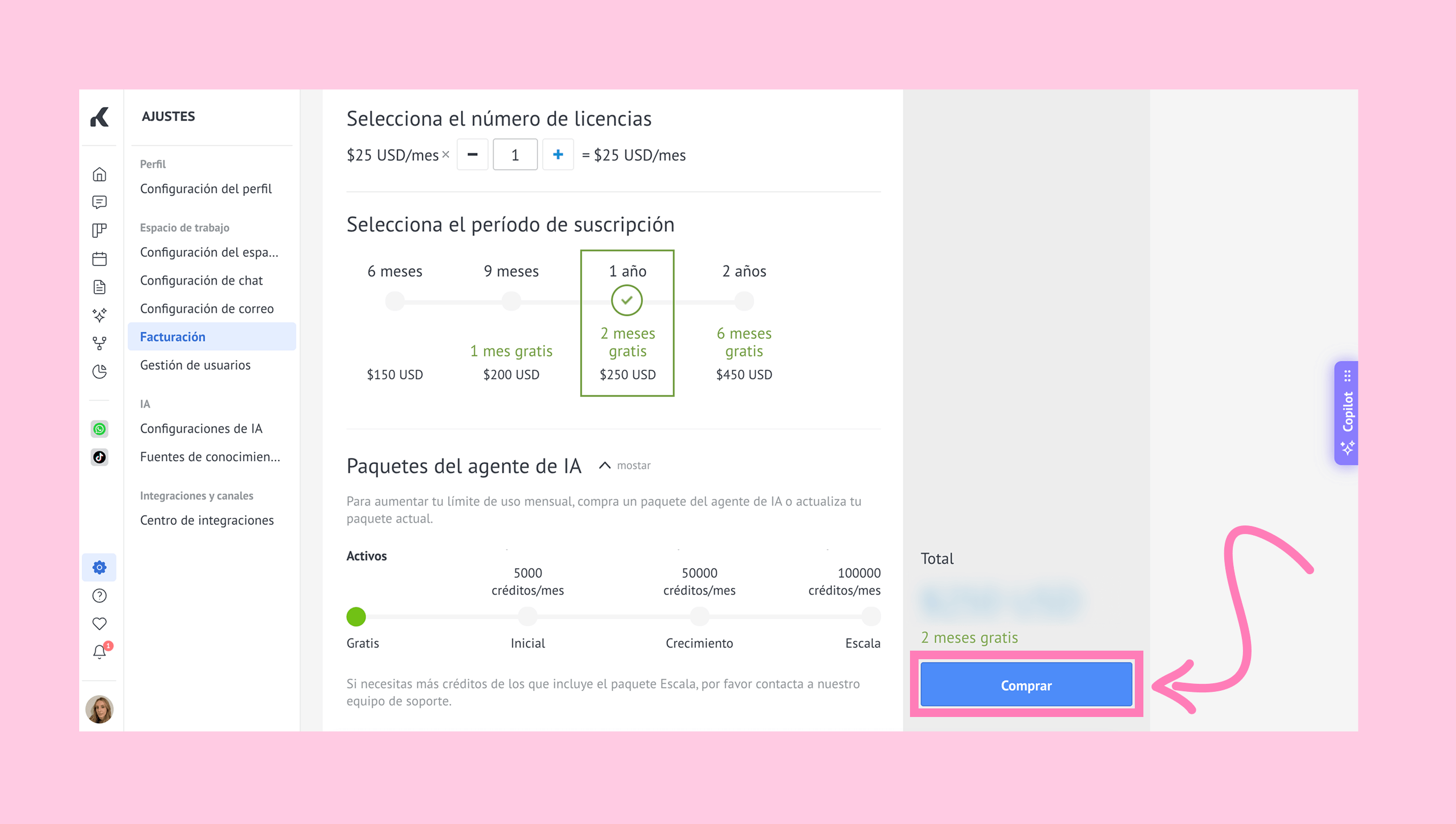
Task: Go to Configuración de chat
Action: 201,281
